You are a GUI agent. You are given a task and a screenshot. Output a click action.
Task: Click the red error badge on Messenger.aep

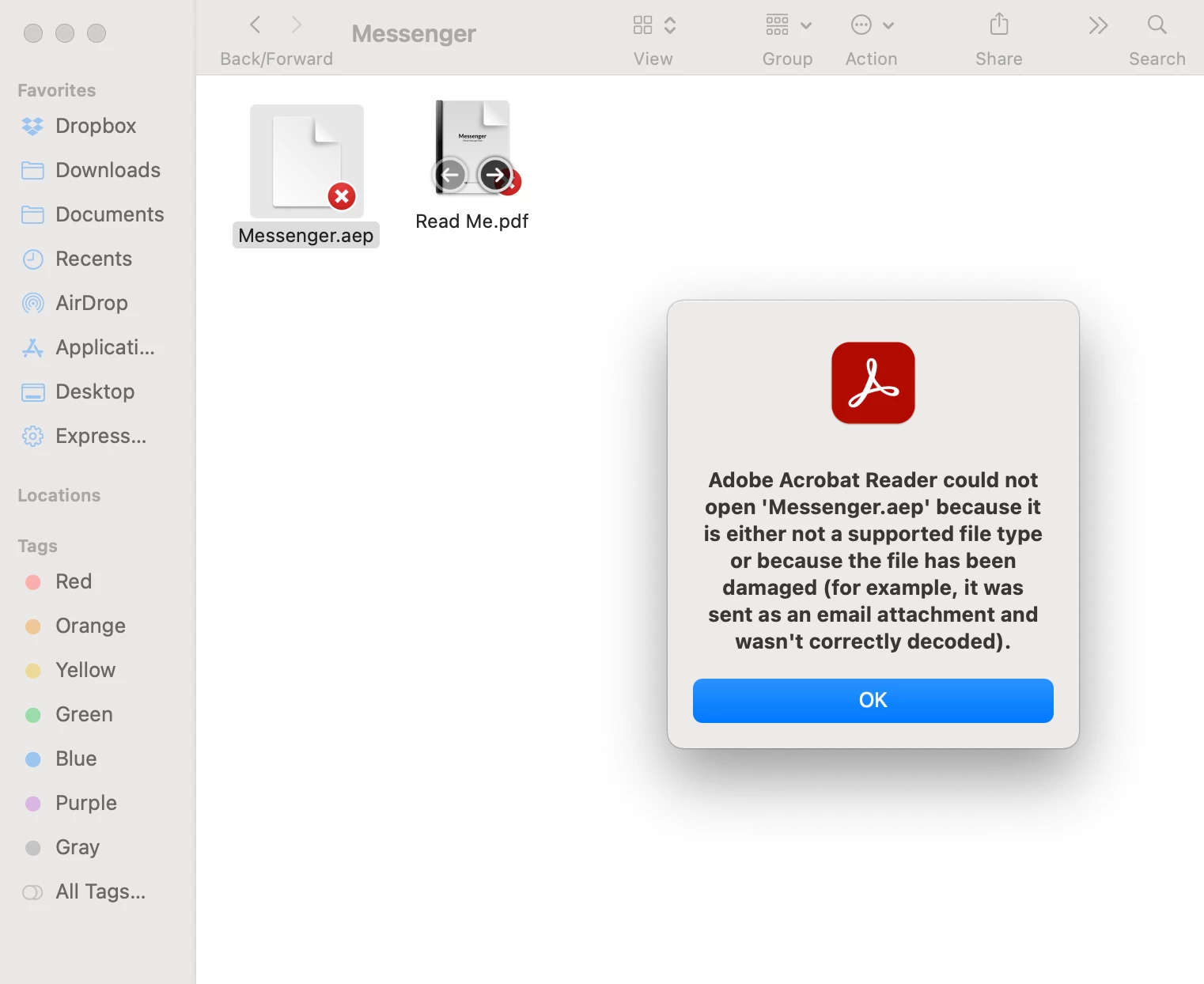[x=342, y=196]
